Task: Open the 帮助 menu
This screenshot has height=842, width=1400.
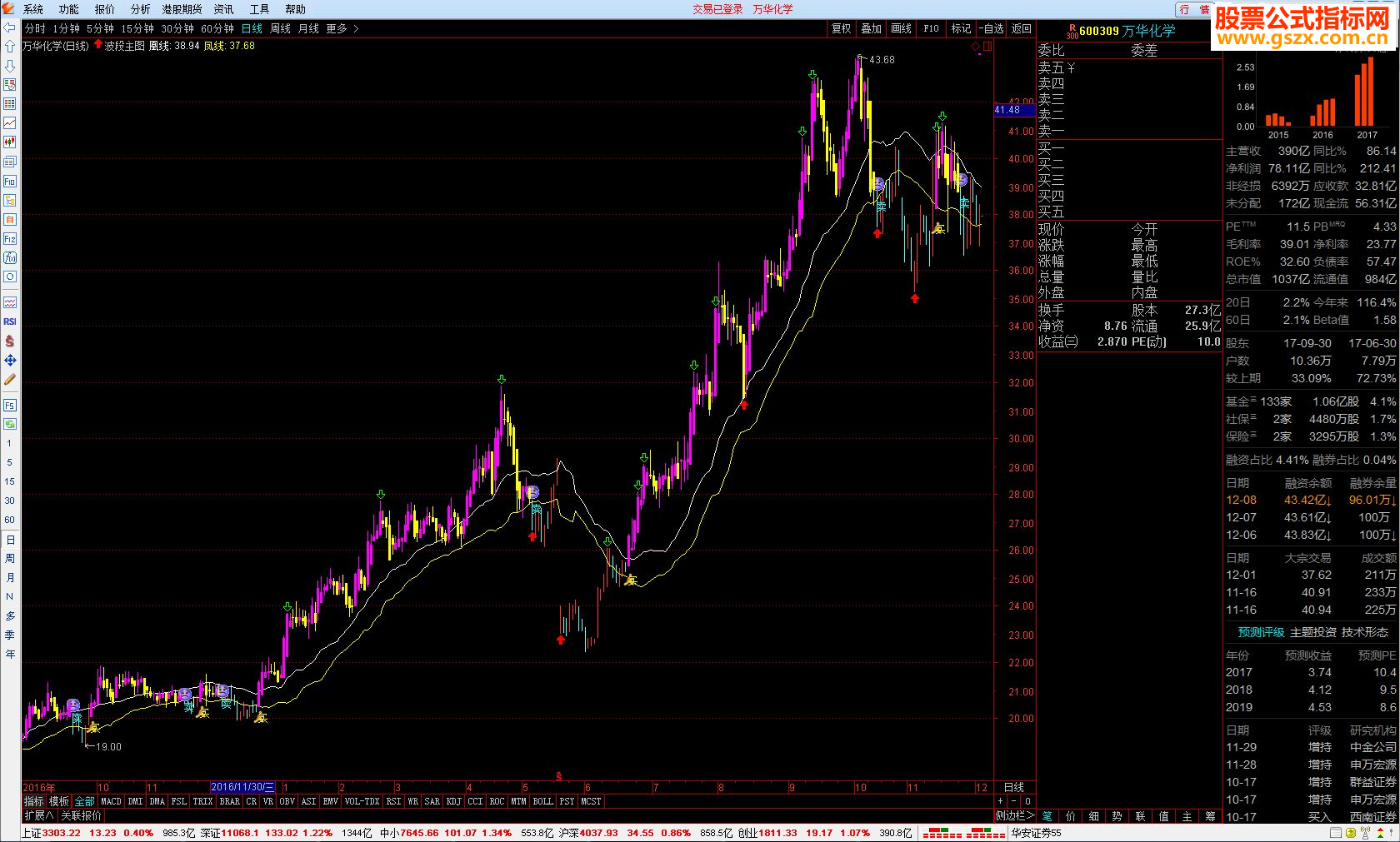Action: pos(296,9)
